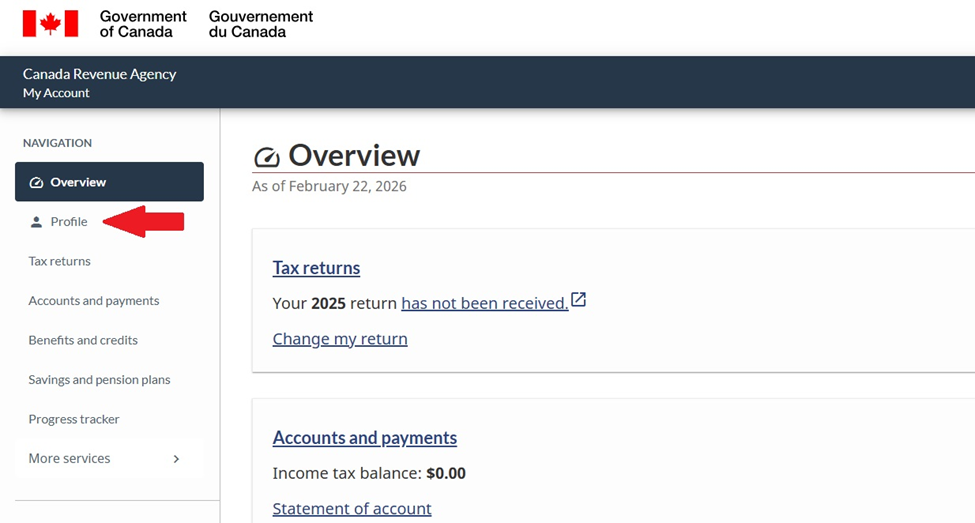Click the Canadian flag icon
Image resolution: width=975 pixels, height=523 pixels.
pos(50,24)
